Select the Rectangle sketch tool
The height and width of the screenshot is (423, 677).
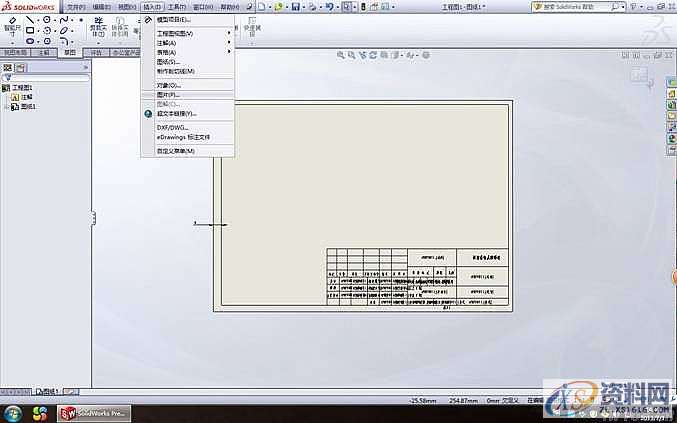(x=30, y=30)
